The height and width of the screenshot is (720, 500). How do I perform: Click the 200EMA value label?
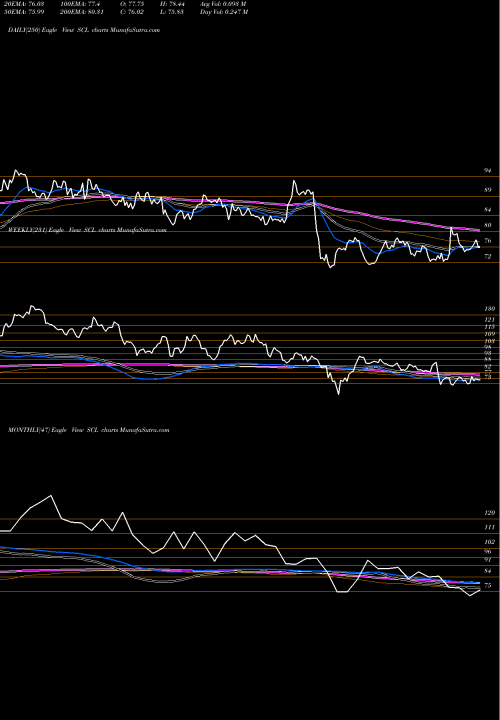(x=82, y=12)
